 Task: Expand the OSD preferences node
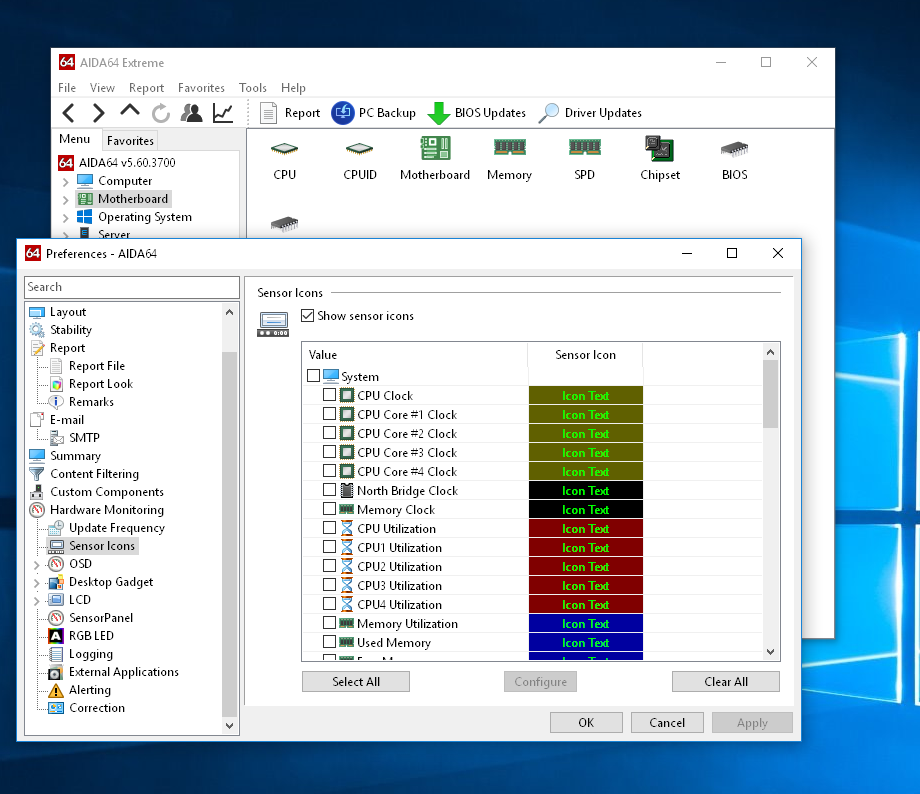pyautogui.click(x=36, y=565)
